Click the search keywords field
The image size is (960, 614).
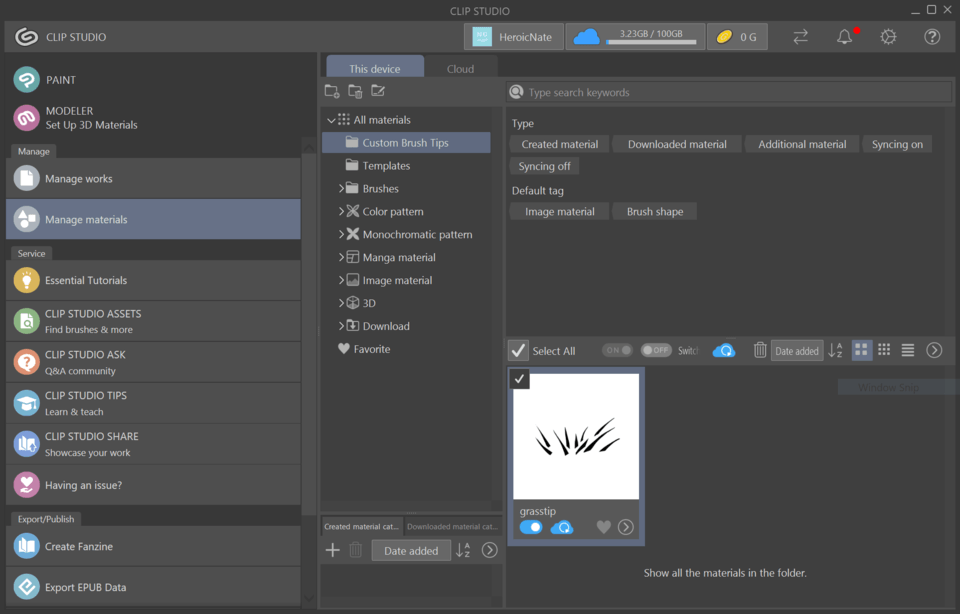[729, 92]
